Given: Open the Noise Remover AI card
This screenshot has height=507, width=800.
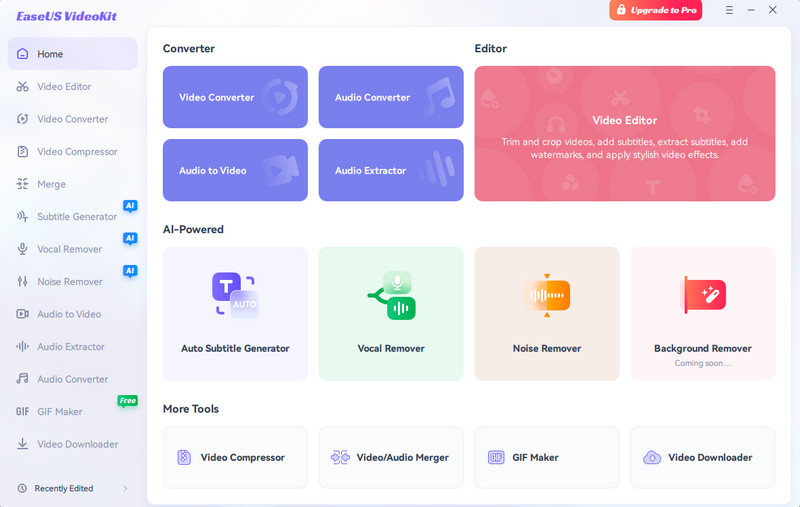Looking at the screenshot, I should coord(547,314).
